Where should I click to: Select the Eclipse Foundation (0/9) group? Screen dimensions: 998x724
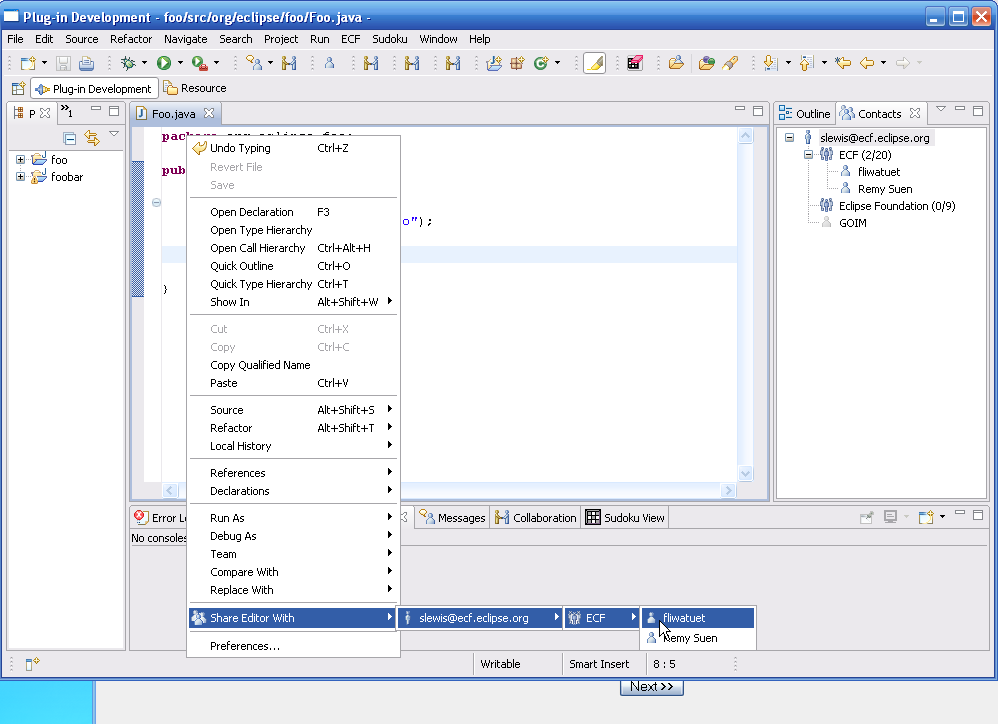click(897, 205)
